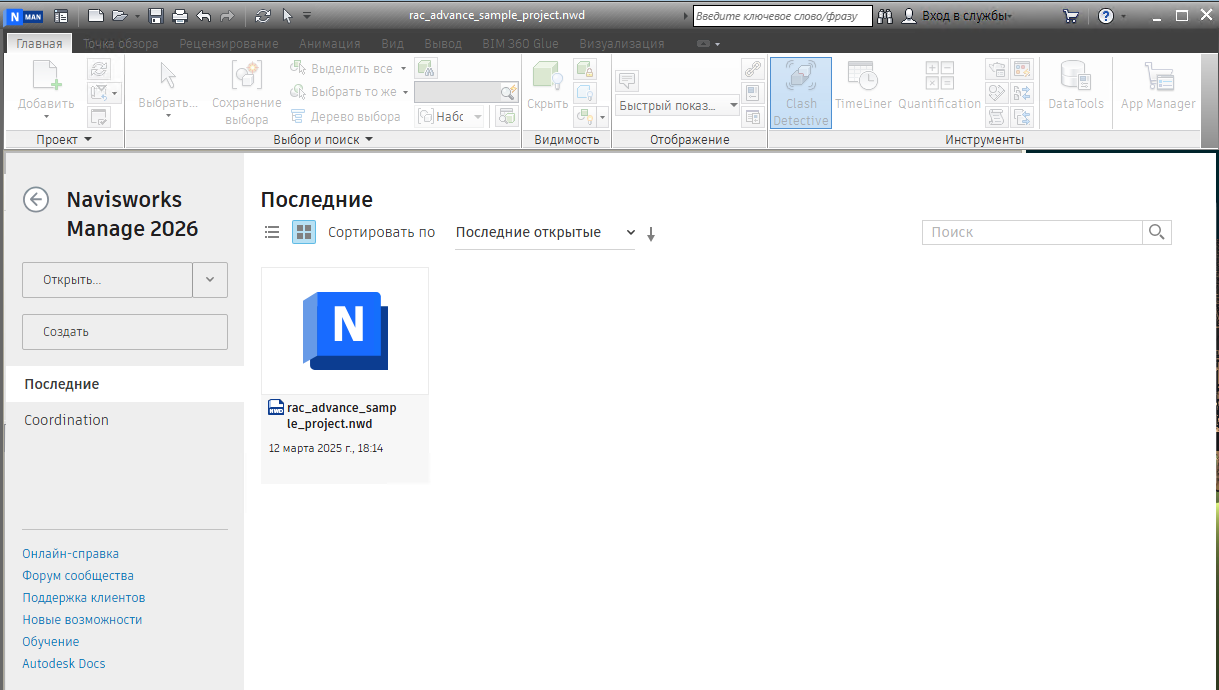Click the binoculars search icon

pos(885,16)
